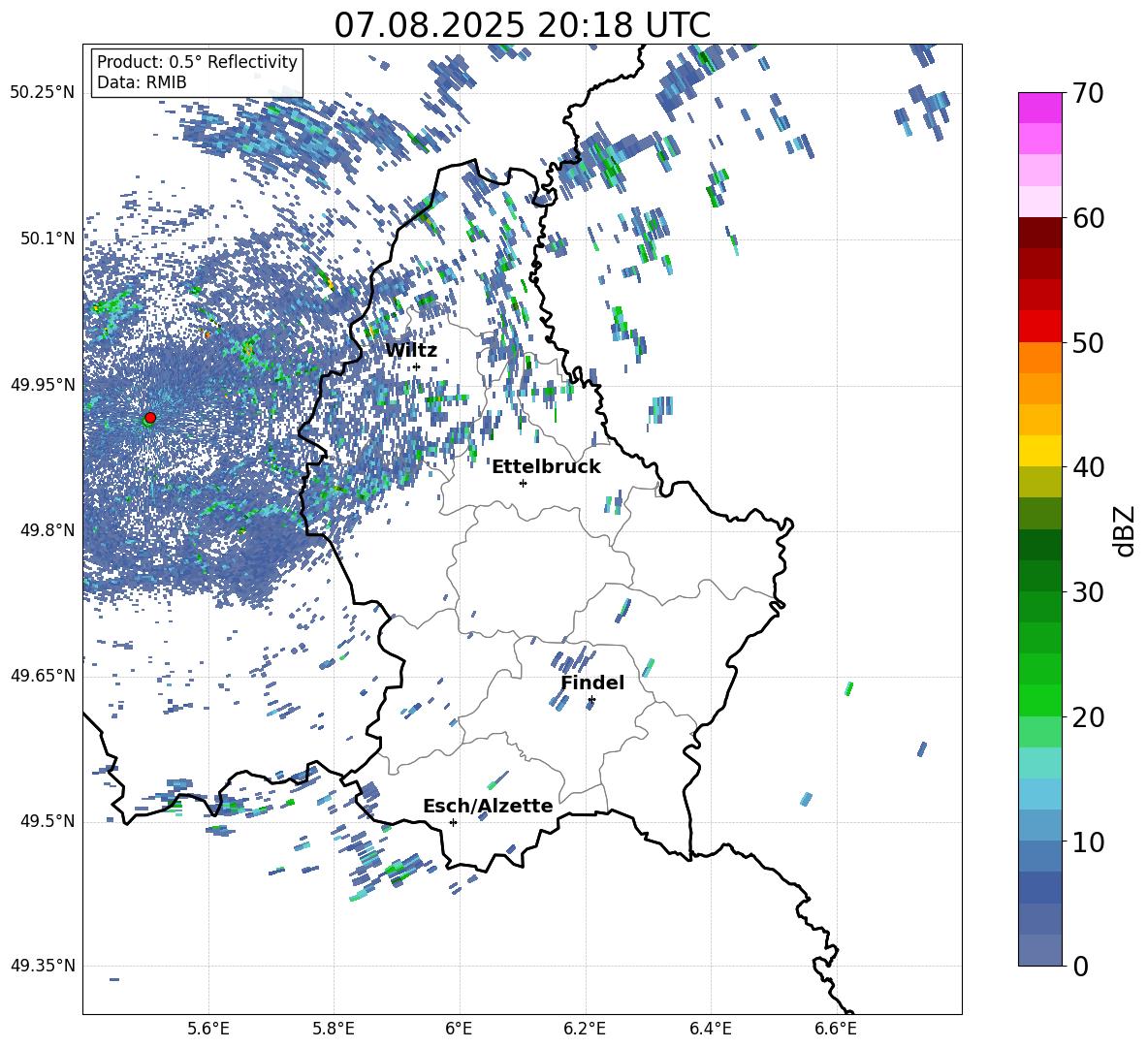Click the red radar site marker dot
The height and width of the screenshot is (1048, 1148).
click(x=150, y=418)
